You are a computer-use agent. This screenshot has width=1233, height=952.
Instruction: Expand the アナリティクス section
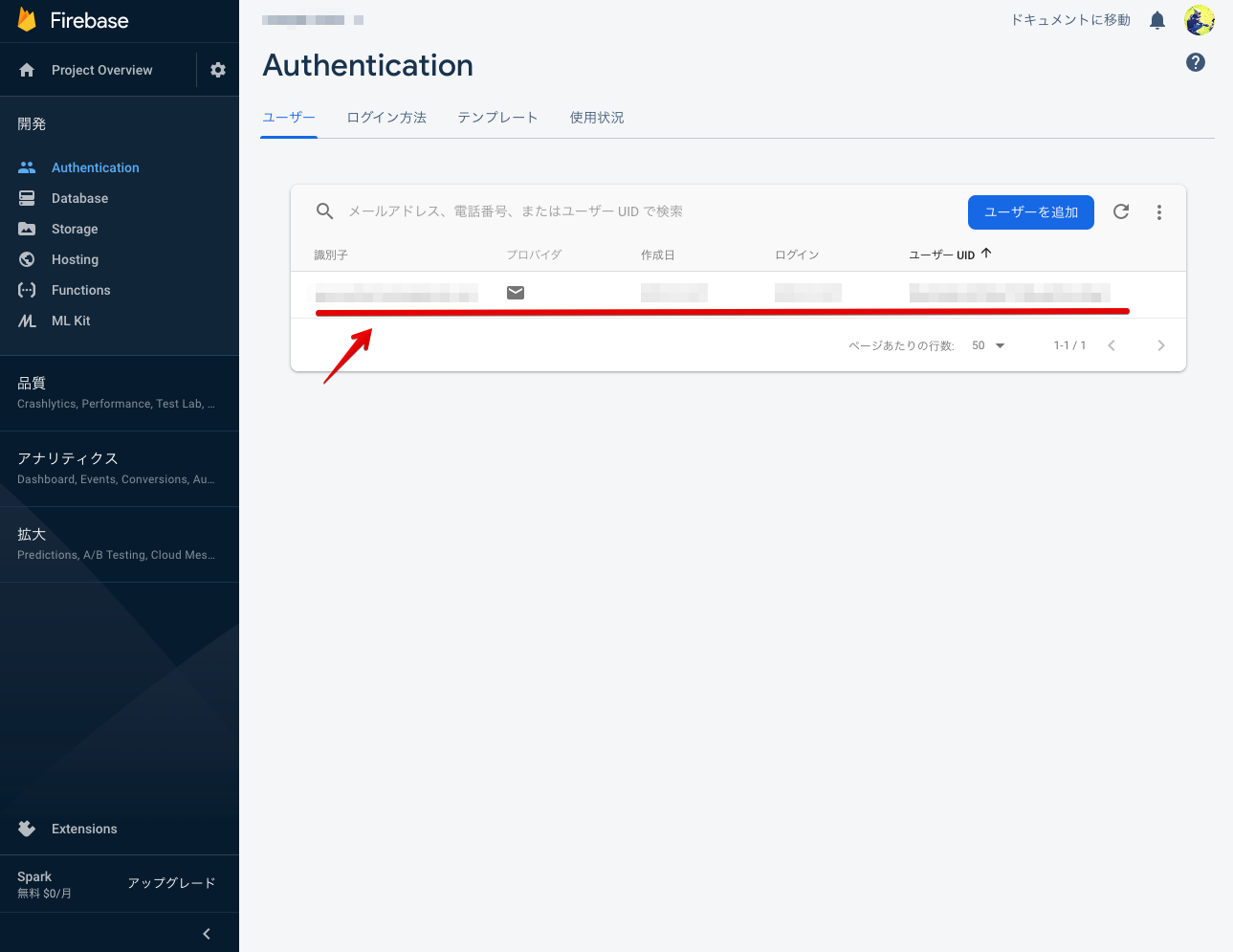(120, 468)
